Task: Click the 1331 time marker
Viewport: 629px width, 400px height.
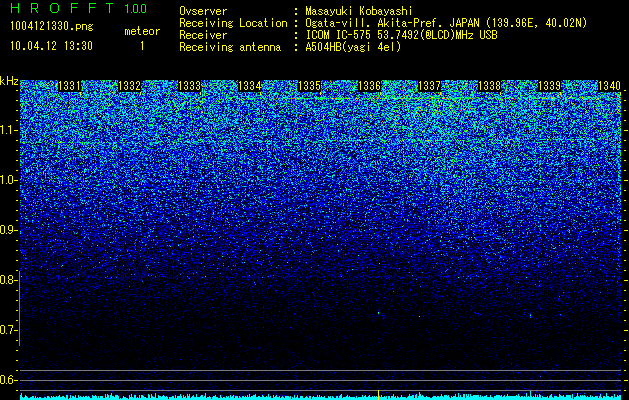Action: pos(70,86)
